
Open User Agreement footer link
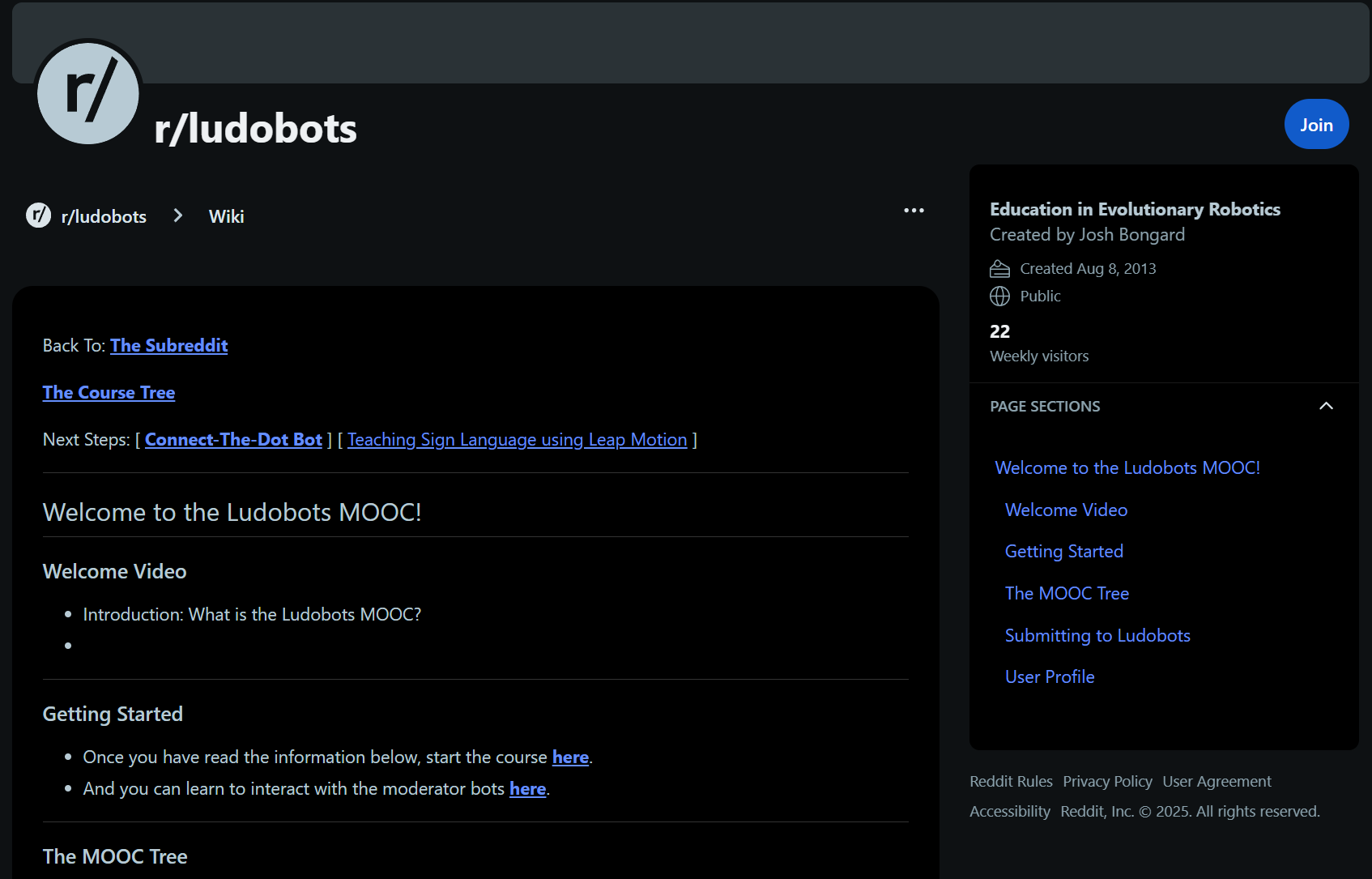[1216, 782]
